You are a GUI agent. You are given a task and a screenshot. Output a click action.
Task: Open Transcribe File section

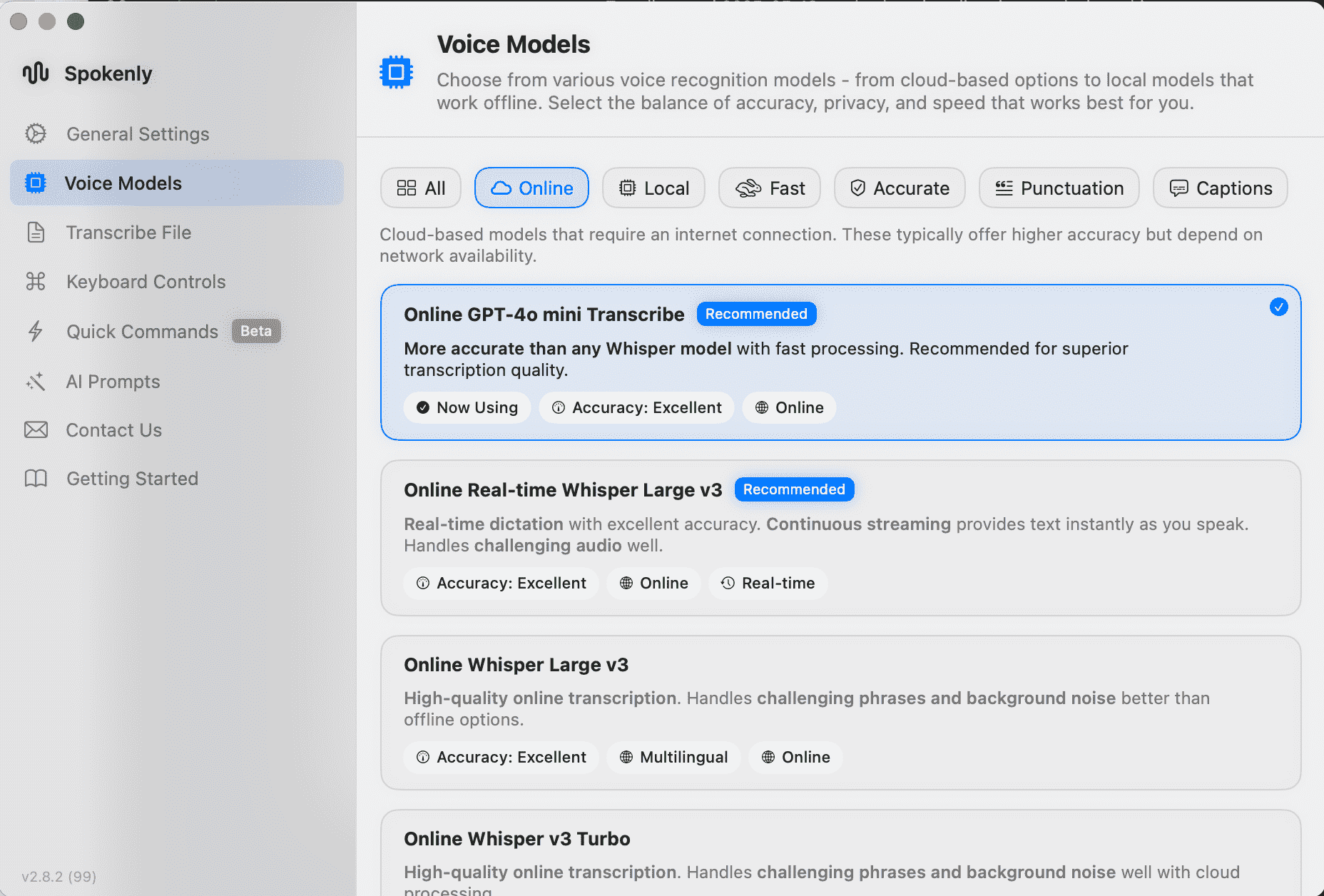click(177, 233)
